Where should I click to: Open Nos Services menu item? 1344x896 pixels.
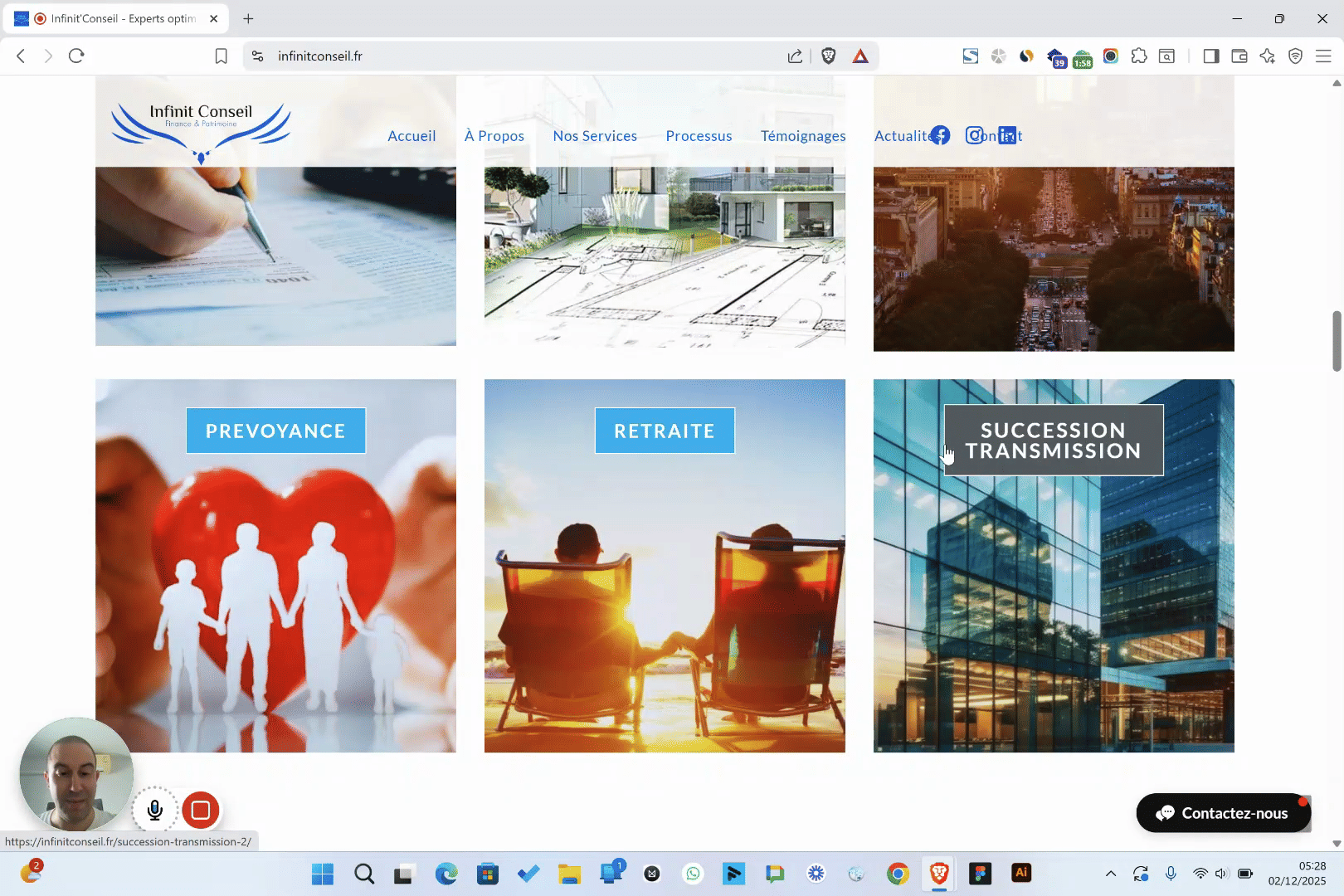tap(595, 136)
